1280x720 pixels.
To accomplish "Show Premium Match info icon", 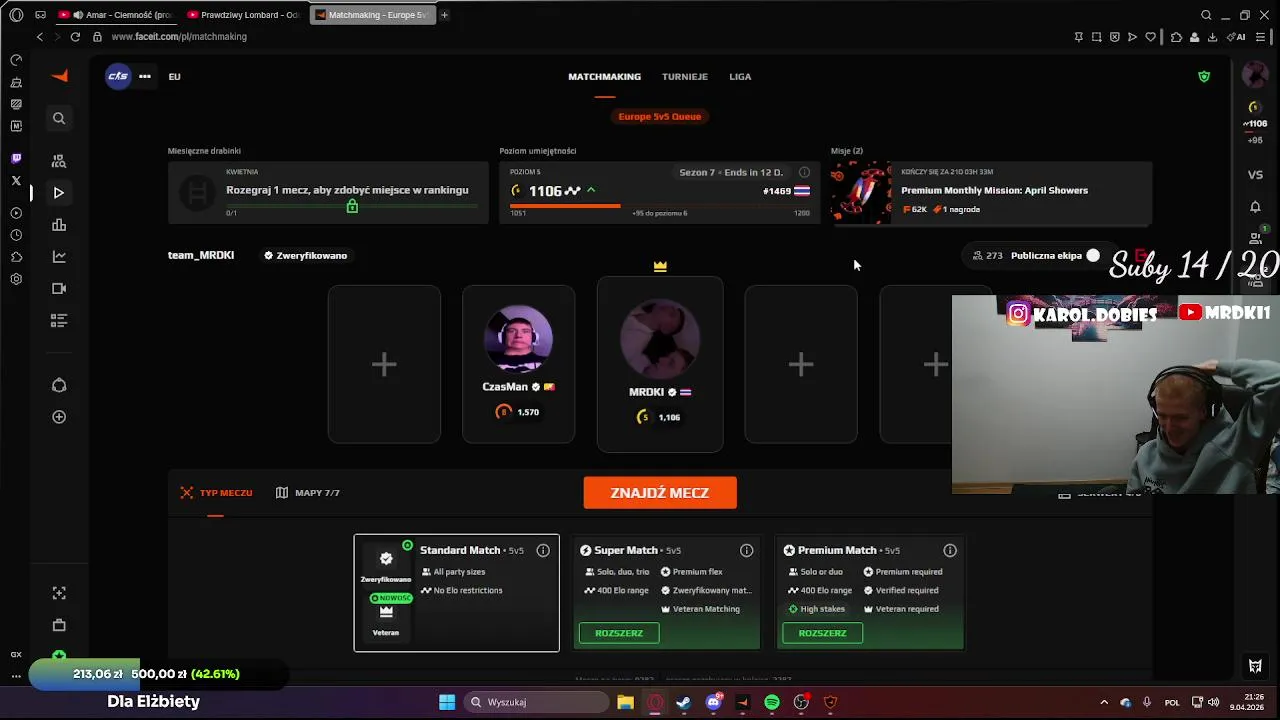I will (x=950, y=550).
